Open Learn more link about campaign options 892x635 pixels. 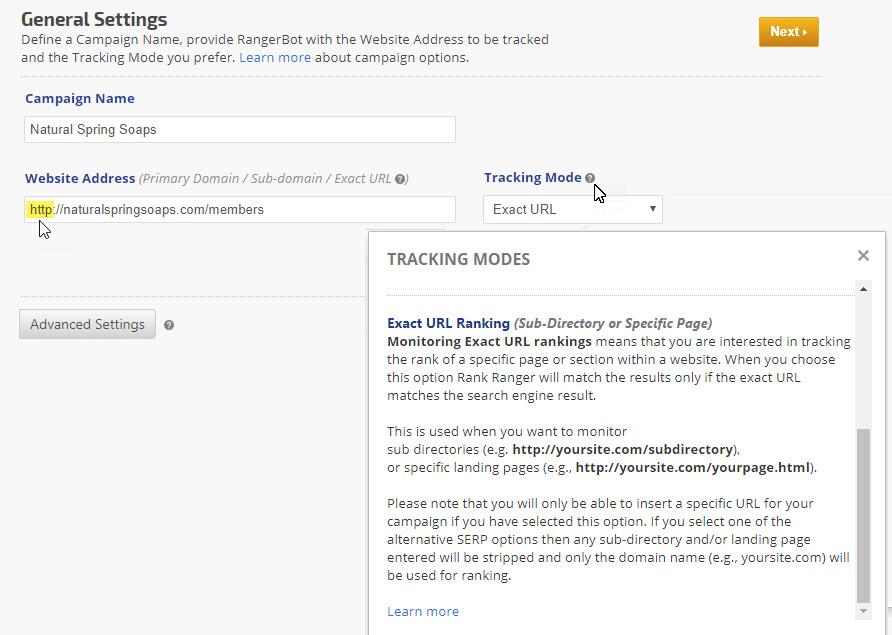[274, 58]
